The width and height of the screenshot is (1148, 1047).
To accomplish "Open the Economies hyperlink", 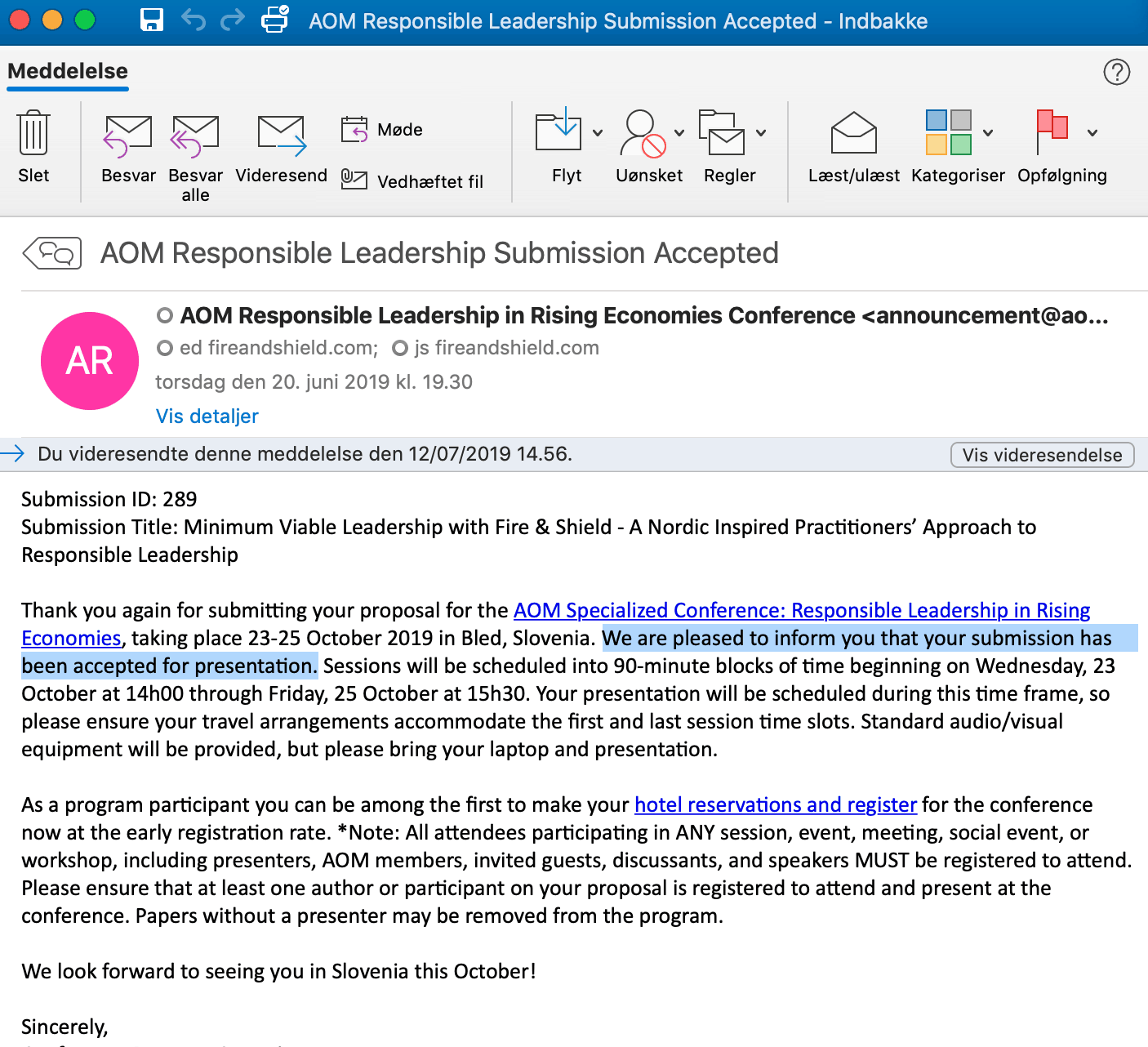I will tap(71, 638).
